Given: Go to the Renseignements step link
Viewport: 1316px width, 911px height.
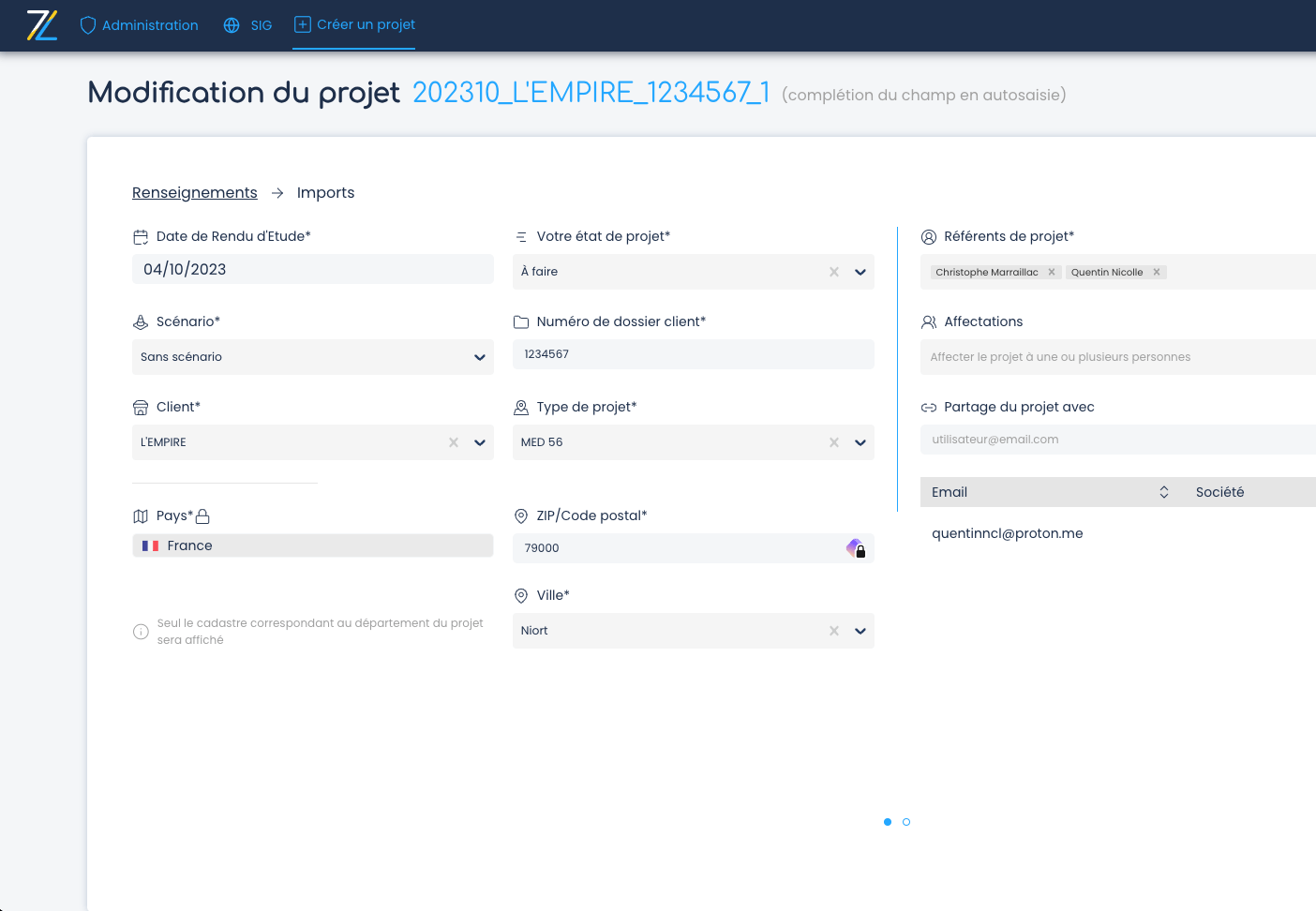Looking at the screenshot, I should point(194,192).
